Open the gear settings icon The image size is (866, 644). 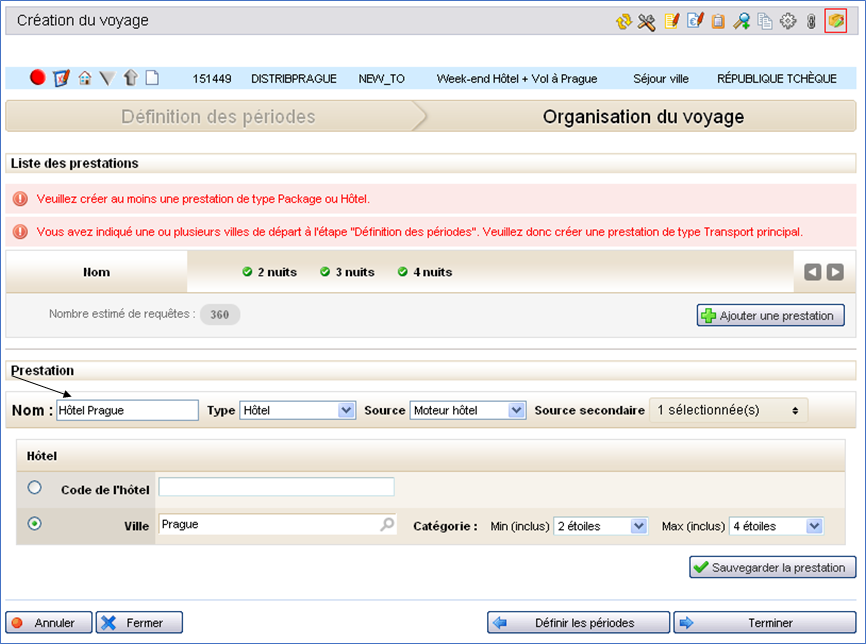click(x=788, y=21)
